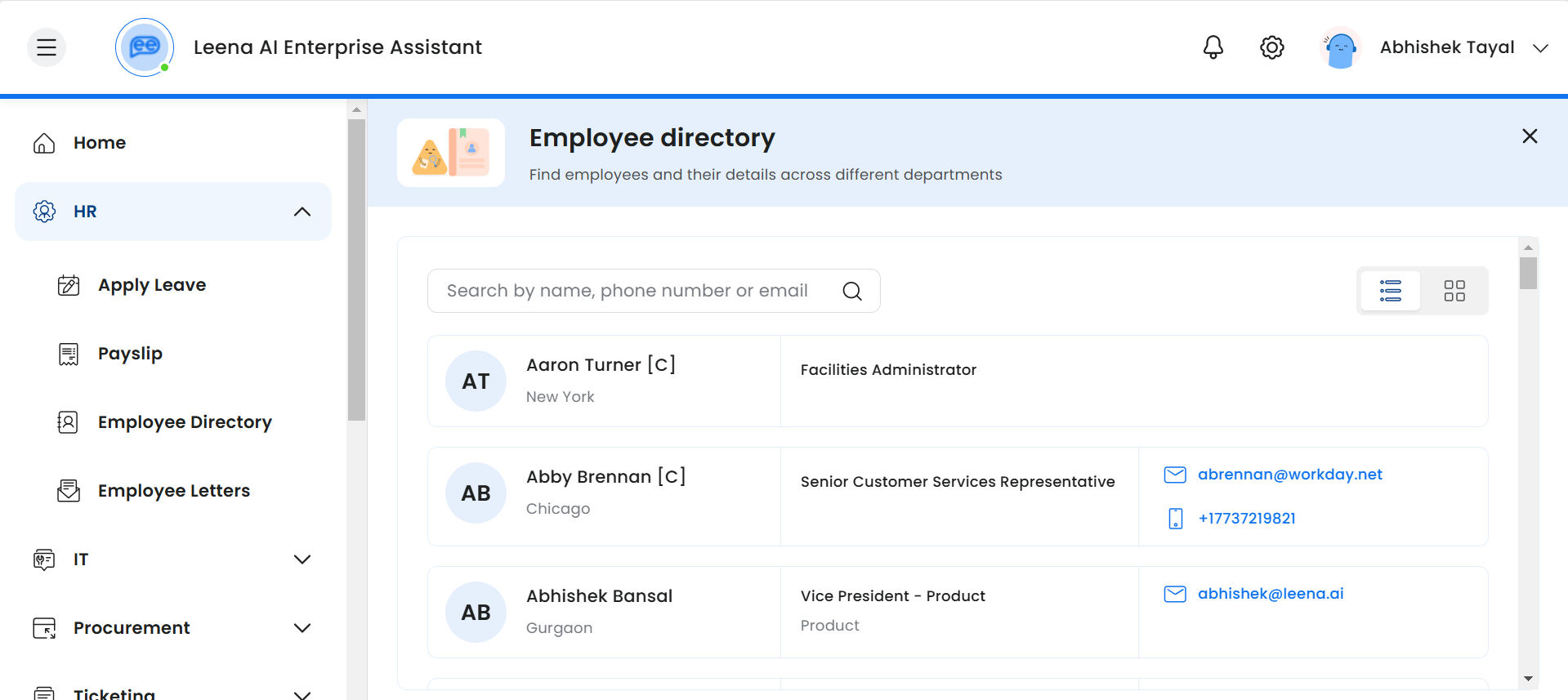The image size is (1568, 700).
Task: Open Payslip from the sidebar
Action: click(130, 354)
